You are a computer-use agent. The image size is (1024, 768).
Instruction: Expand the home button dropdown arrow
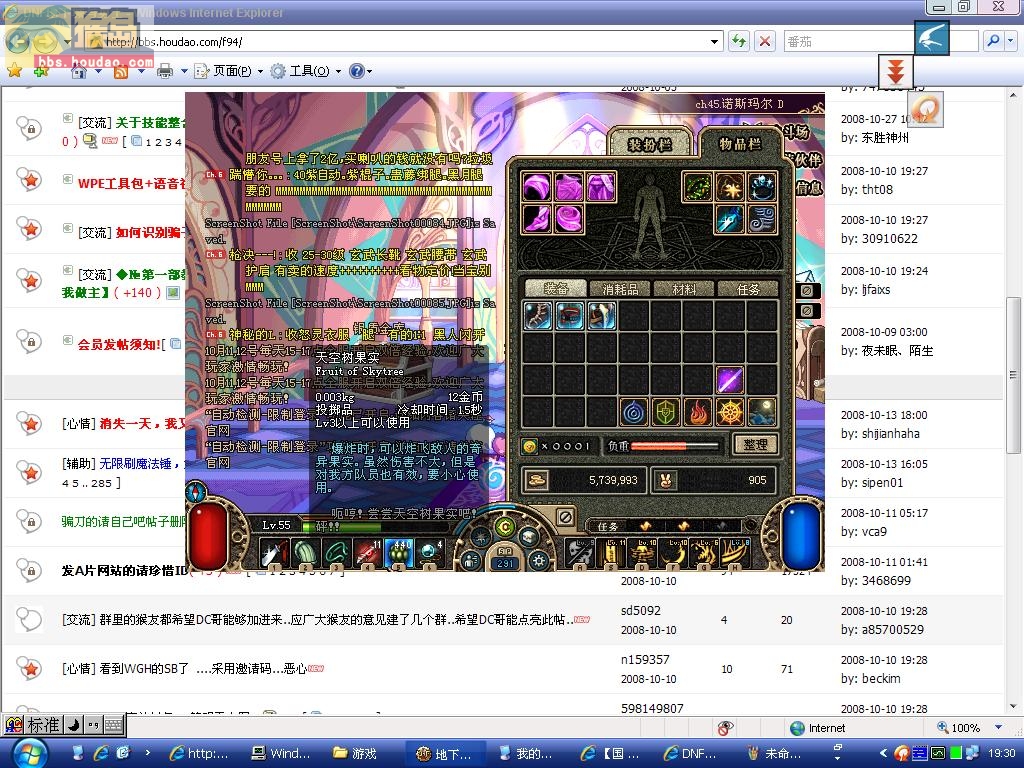coord(98,71)
